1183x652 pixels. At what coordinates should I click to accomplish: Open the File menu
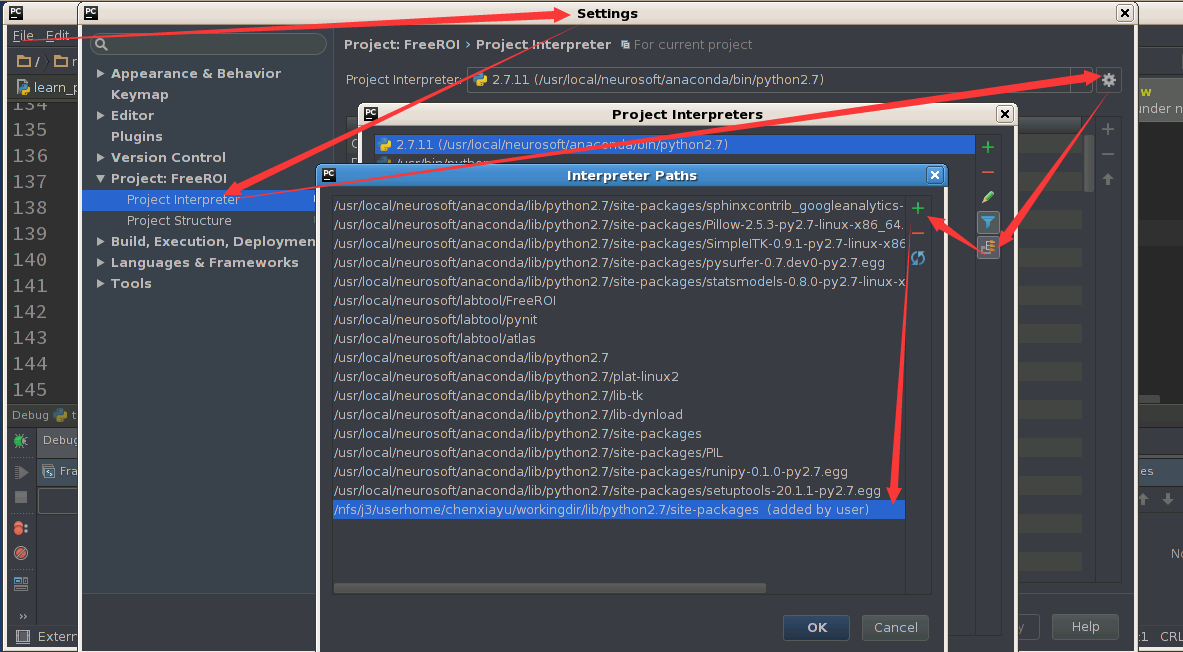click(22, 34)
